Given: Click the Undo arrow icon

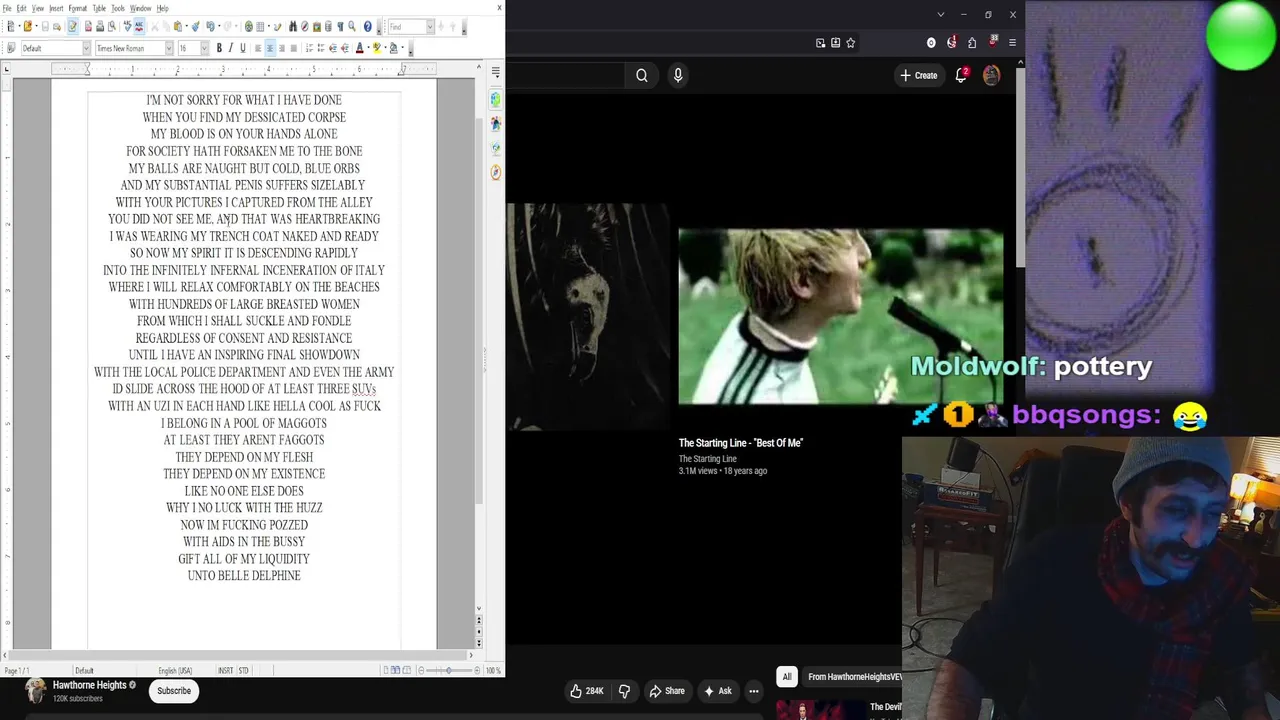Looking at the screenshot, I should tap(210, 27).
